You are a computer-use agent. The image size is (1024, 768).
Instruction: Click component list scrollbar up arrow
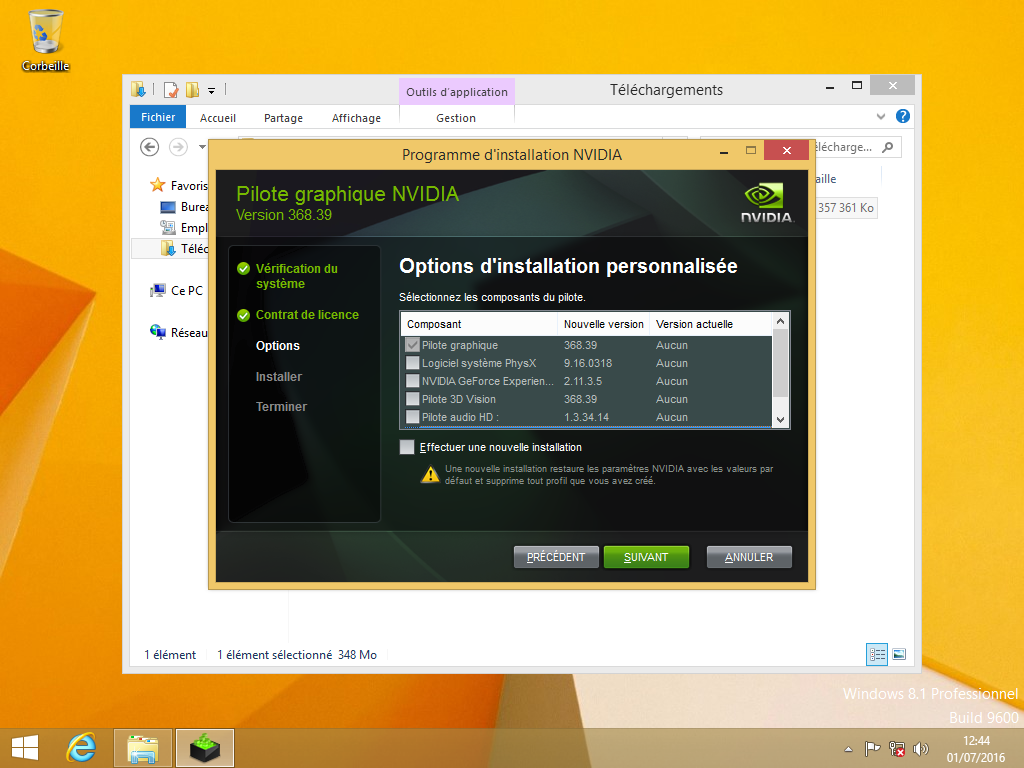[x=780, y=321]
